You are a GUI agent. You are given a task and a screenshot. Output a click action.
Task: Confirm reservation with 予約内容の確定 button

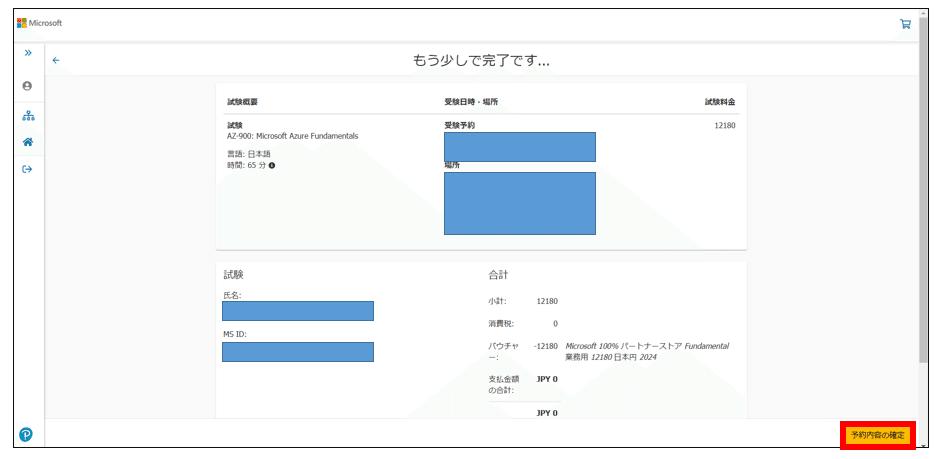point(878,435)
